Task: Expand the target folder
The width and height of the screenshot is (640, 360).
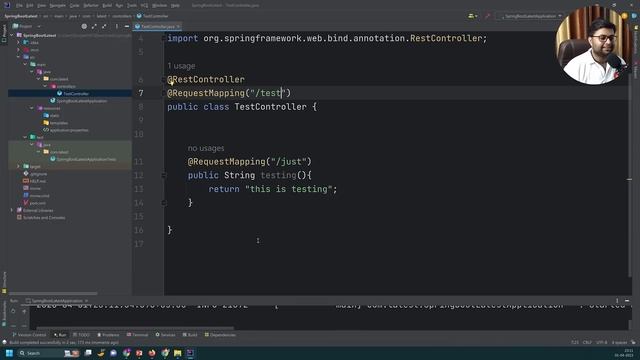Action: pos(18,167)
